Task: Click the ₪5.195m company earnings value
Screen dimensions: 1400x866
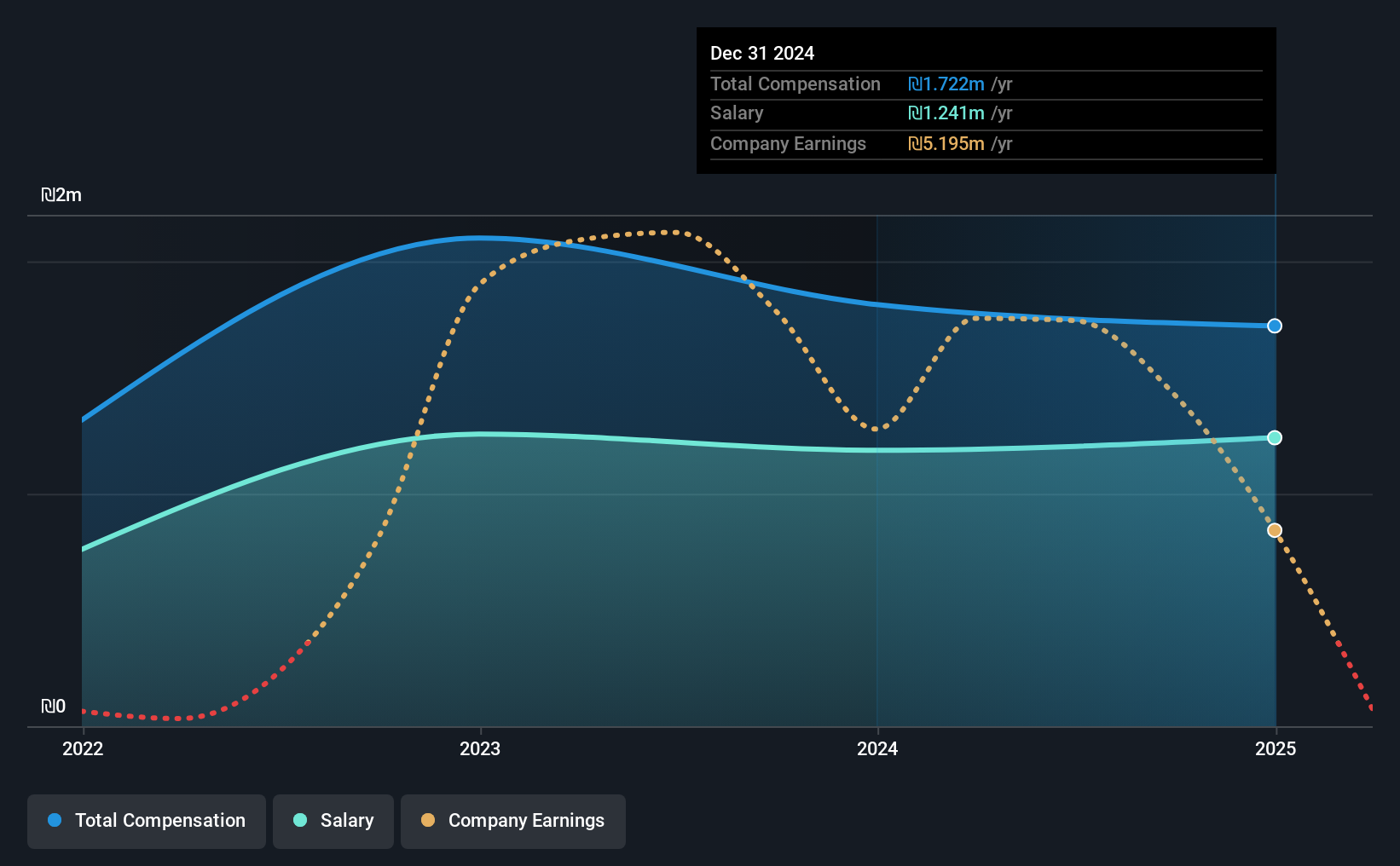Action: coord(946,143)
